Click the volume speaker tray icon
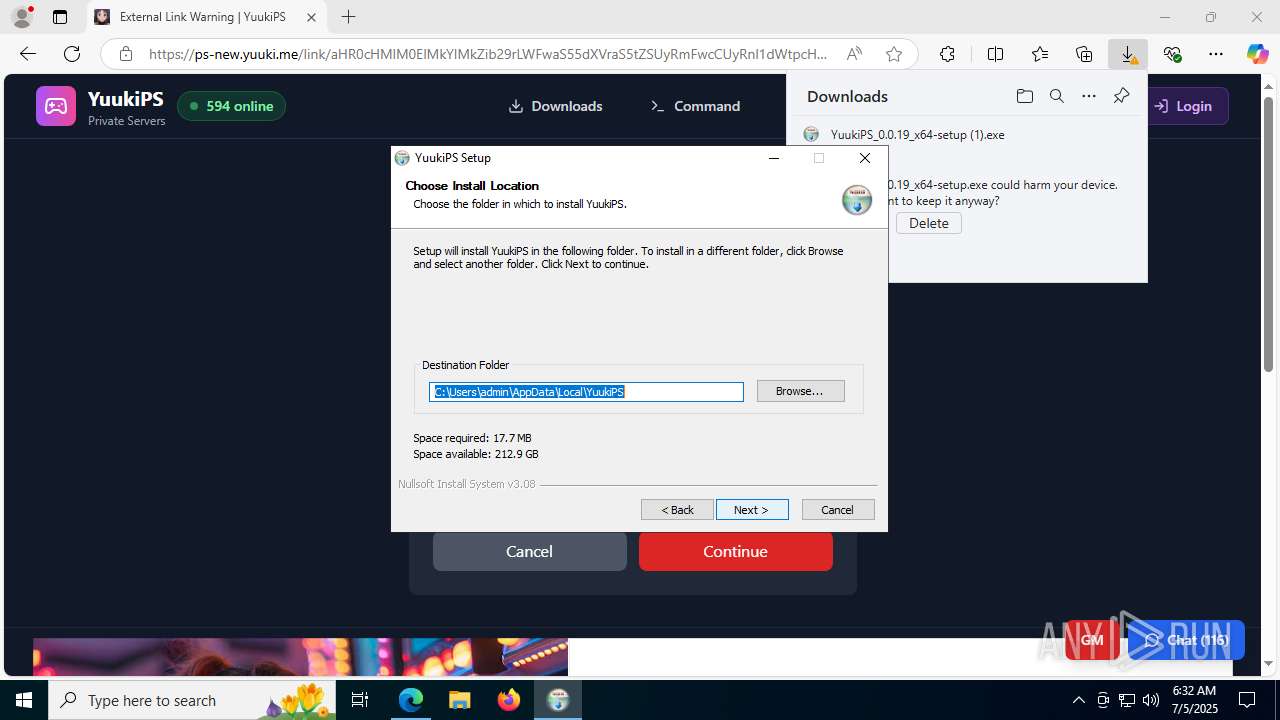Image resolution: width=1280 pixels, height=720 pixels. pyautogui.click(x=1151, y=700)
